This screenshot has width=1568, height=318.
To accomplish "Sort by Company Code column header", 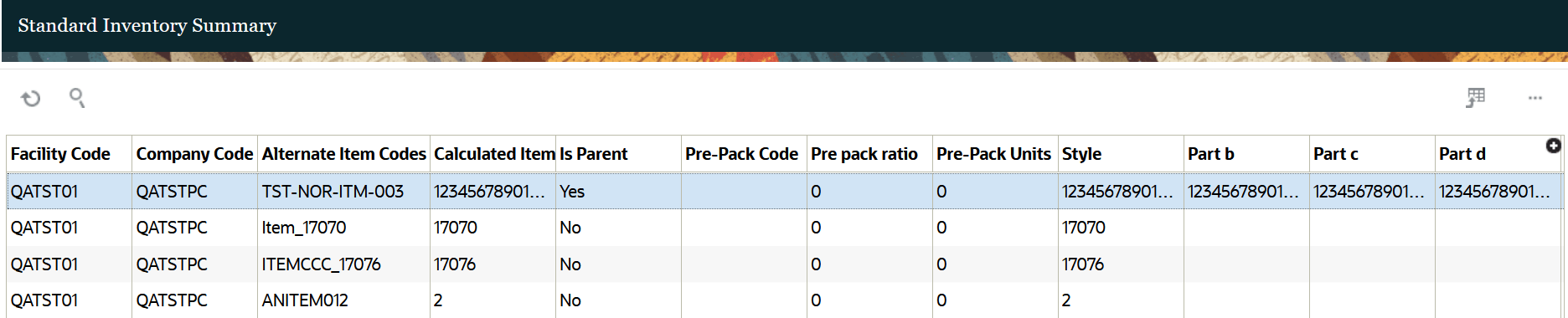I will [x=194, y=154].
